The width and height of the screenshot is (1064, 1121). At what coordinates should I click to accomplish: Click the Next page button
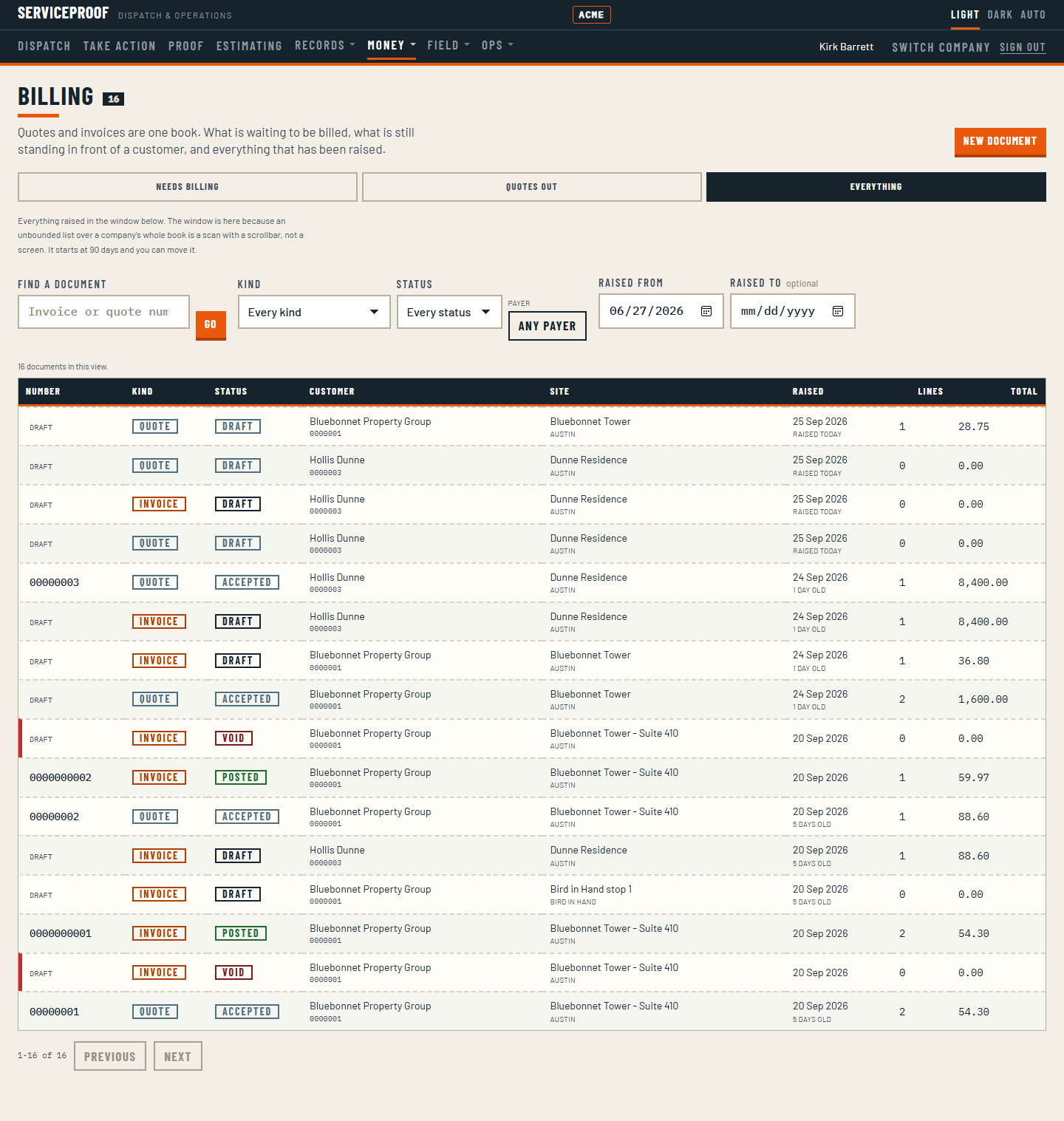178,1056
